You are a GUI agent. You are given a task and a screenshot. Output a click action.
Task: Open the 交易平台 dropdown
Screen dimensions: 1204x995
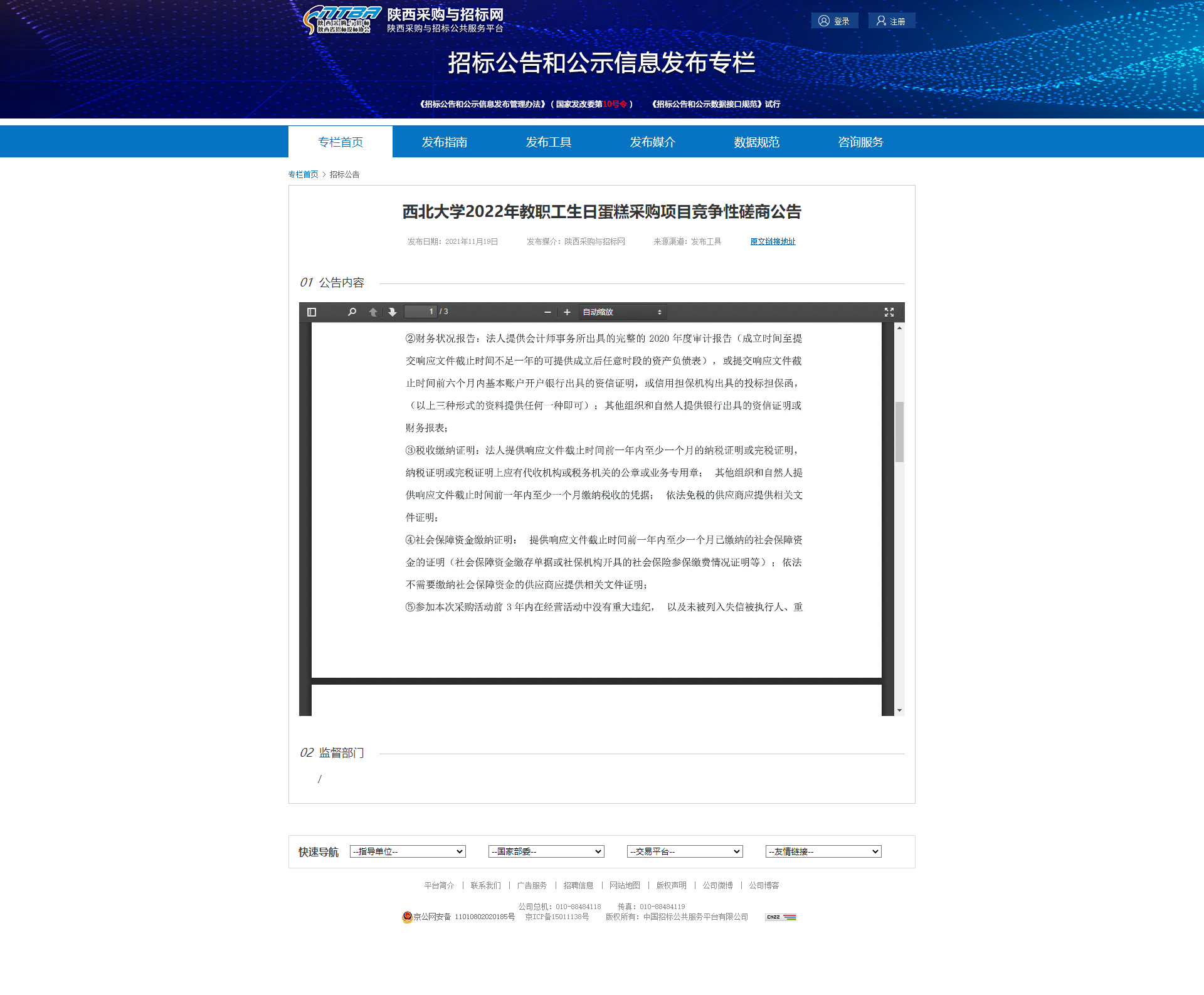[685, 851]
